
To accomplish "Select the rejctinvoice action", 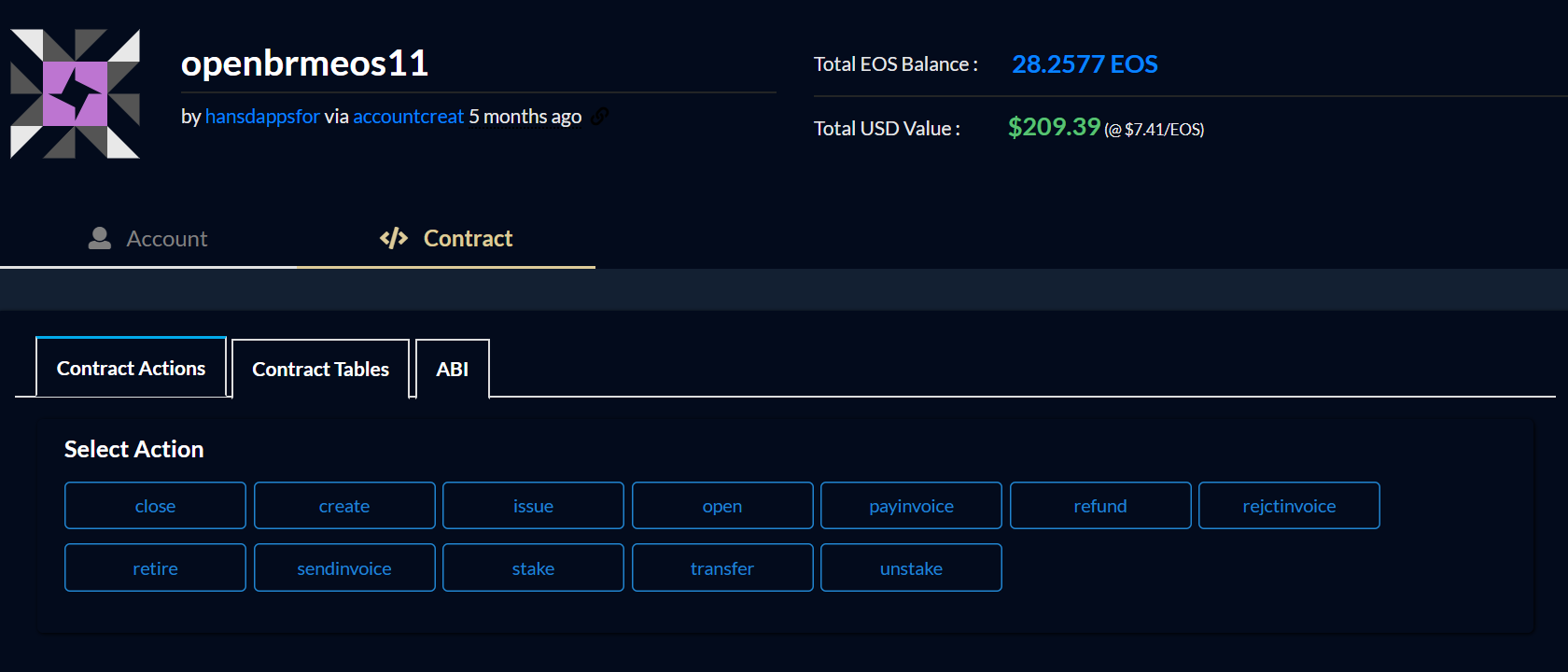I will (x=1289, y=506).
